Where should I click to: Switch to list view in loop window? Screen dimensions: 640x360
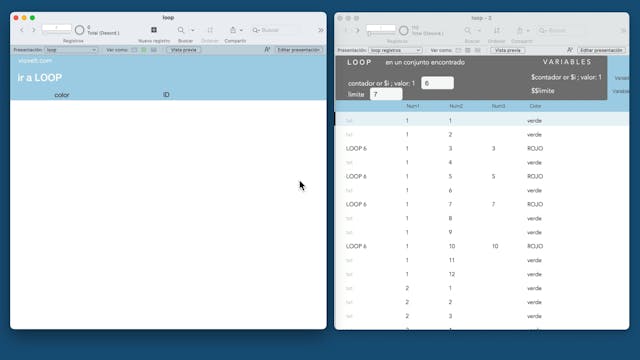click(x=144, y=50)
